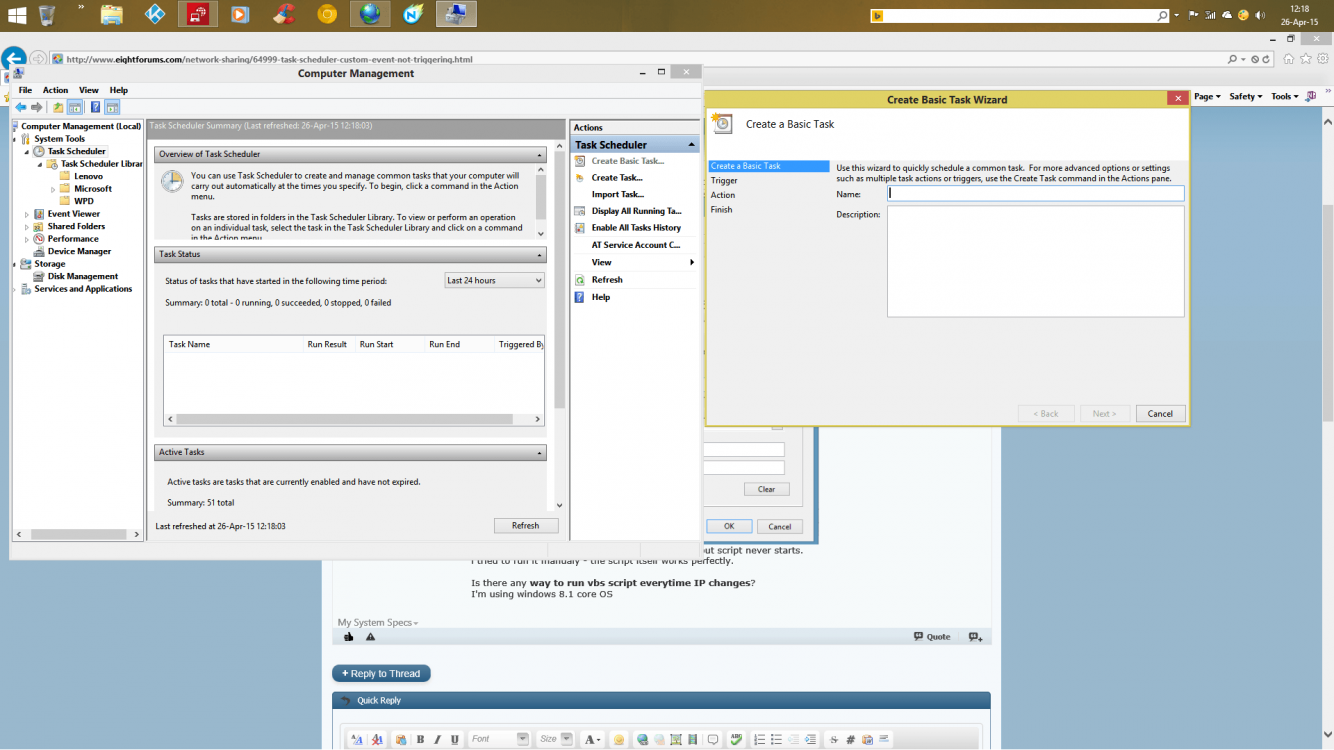The image size is (1334, 750).
Task: Click the Back arrow in Computer Management toolbar
Action: point(20,107)
